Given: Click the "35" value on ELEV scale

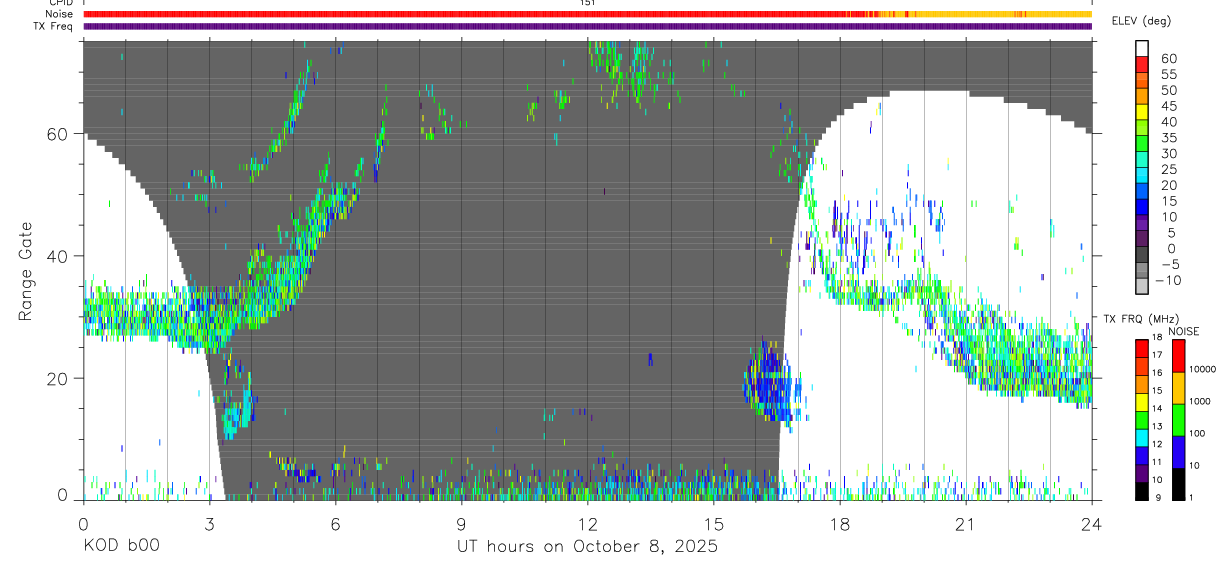Looking at the screenshot, I should point(1168,138).
